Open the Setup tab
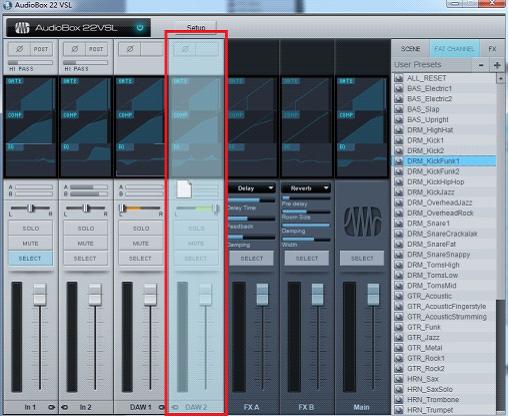The width and height of the screenshot is (509, 417). (x=196, y=28)
